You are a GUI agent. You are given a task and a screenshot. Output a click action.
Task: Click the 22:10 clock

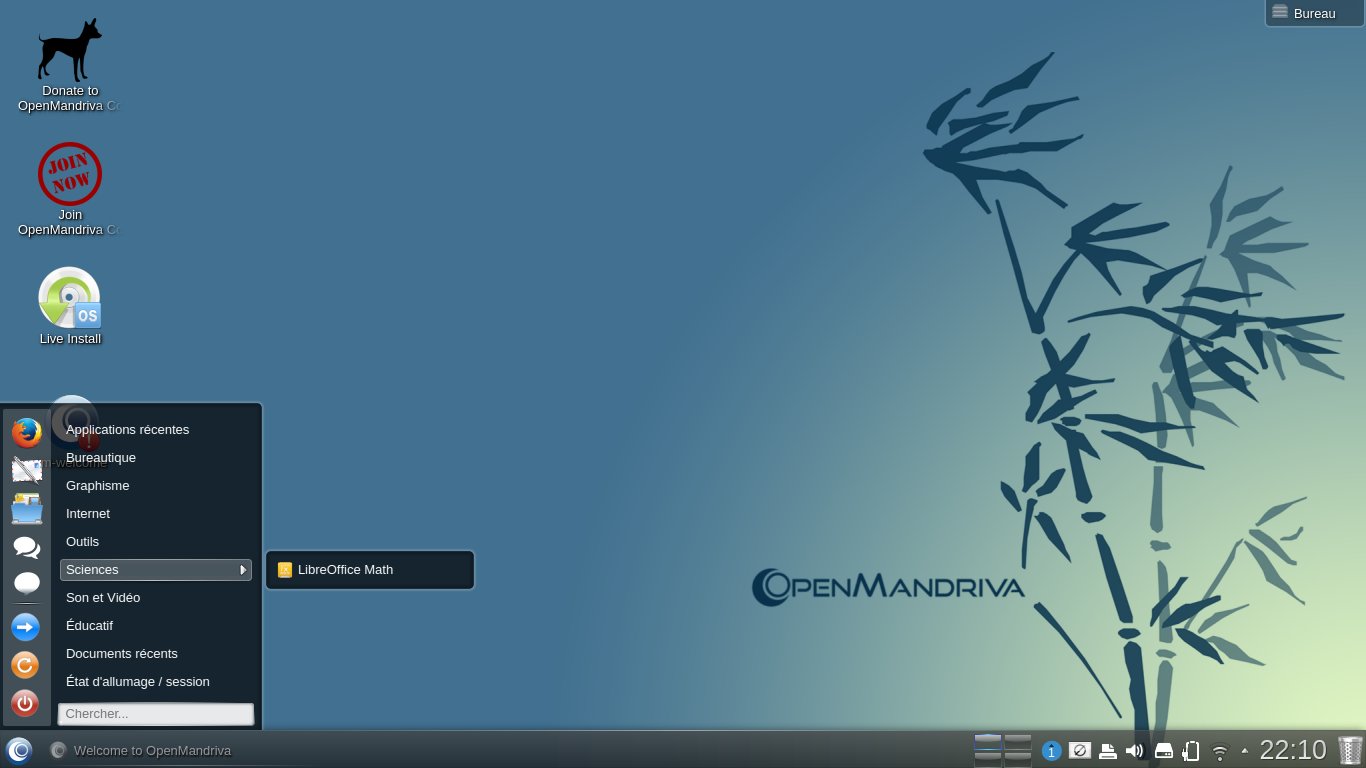click(x=1293, y=750)
